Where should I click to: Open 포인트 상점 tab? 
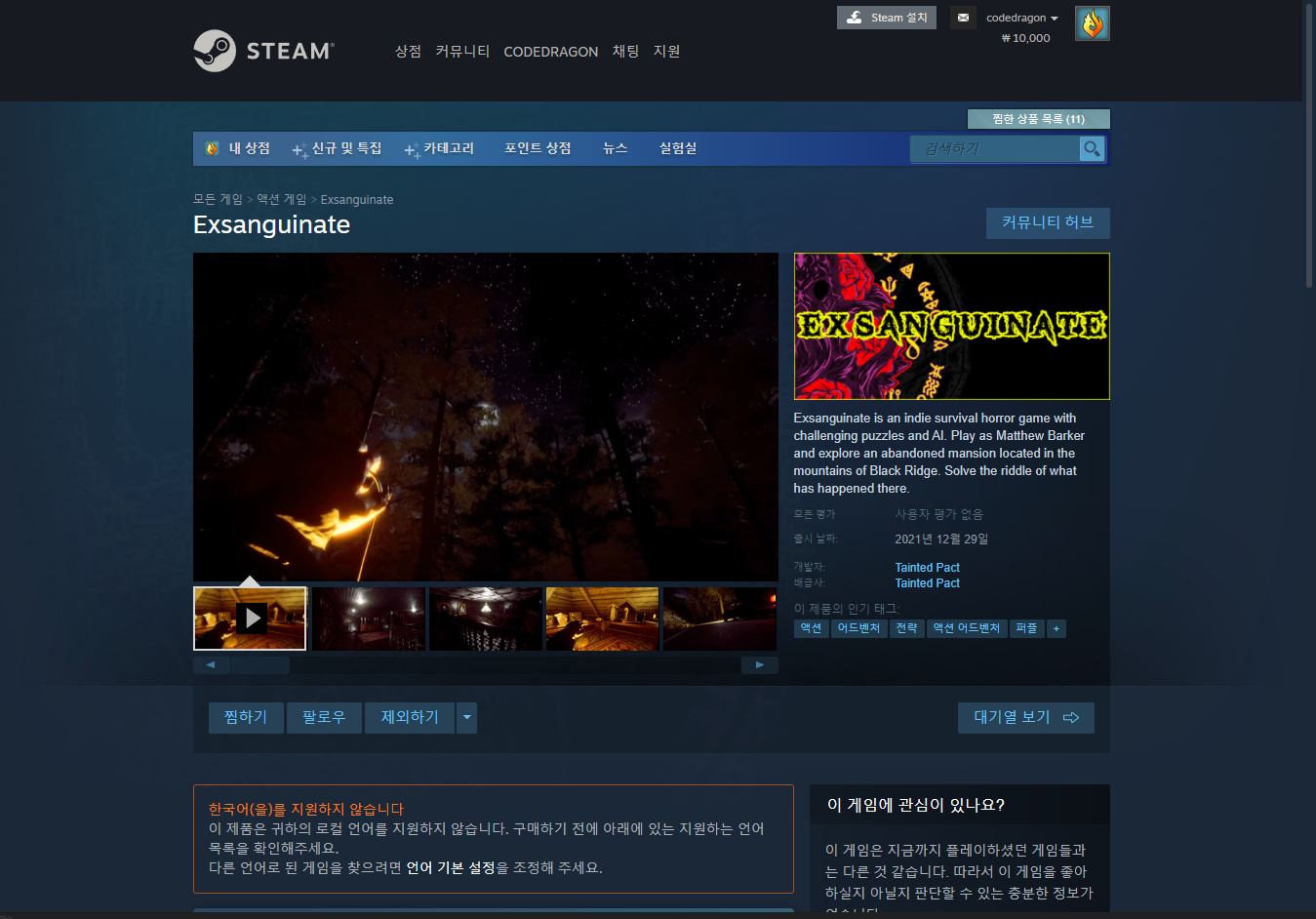tap(538, 148)
